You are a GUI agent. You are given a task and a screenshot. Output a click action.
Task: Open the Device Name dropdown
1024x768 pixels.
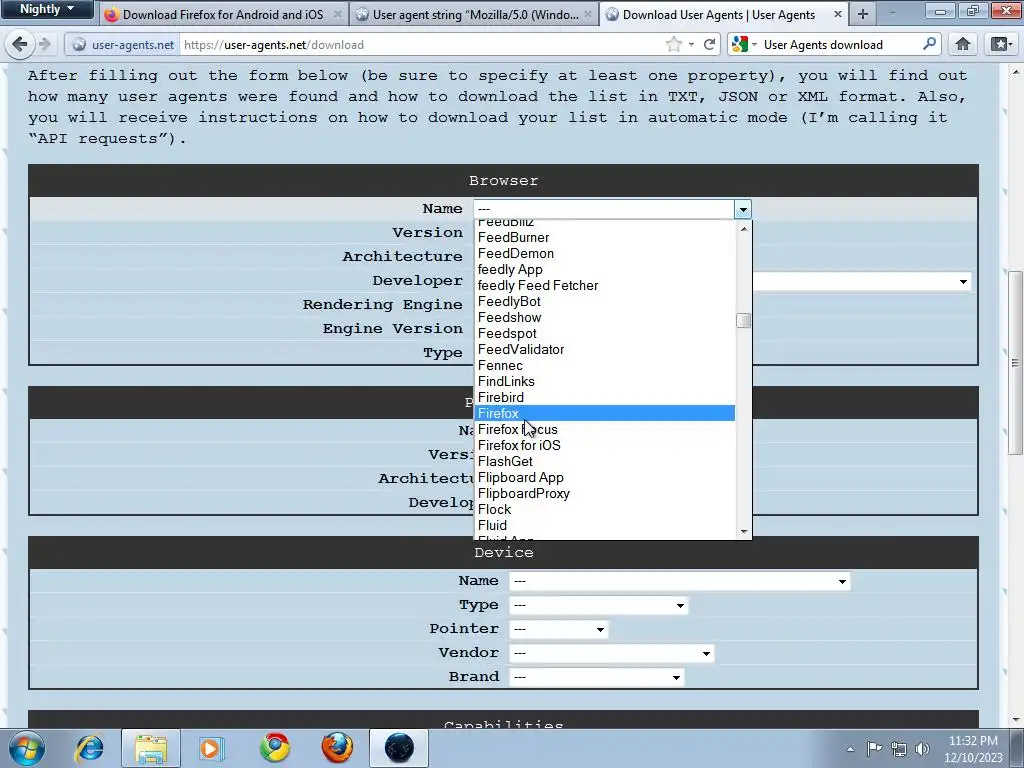click(680, 581)
